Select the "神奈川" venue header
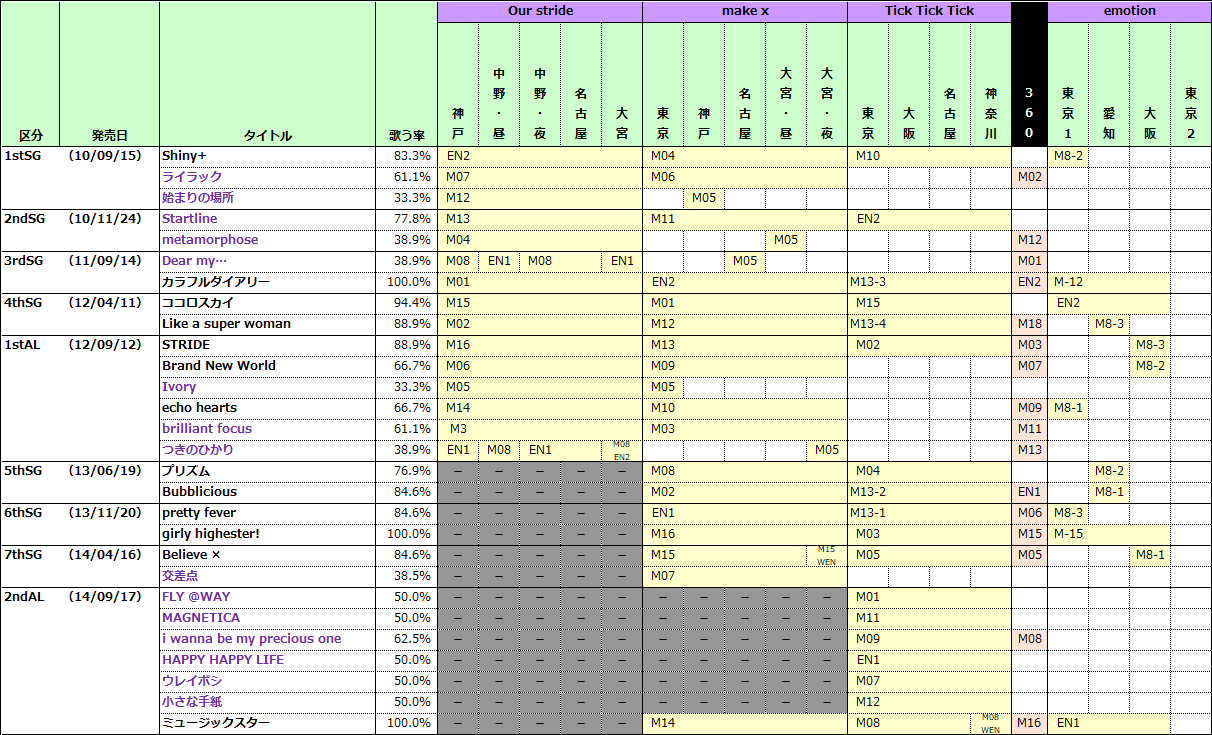Screen dimensions: 1212x735 [x=991, y=84]
